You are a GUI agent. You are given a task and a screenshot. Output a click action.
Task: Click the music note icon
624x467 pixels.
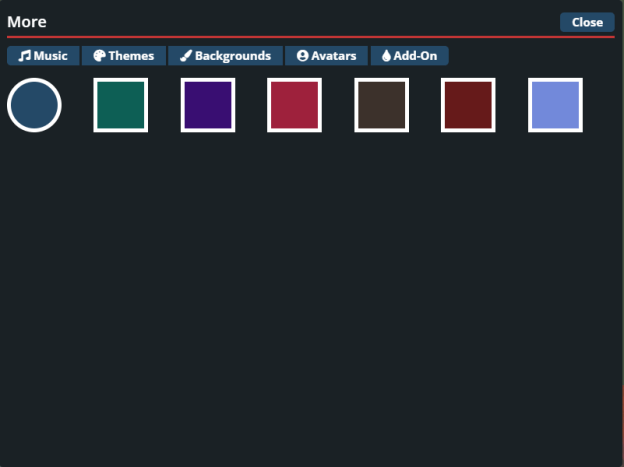click(x=25, y=56)
